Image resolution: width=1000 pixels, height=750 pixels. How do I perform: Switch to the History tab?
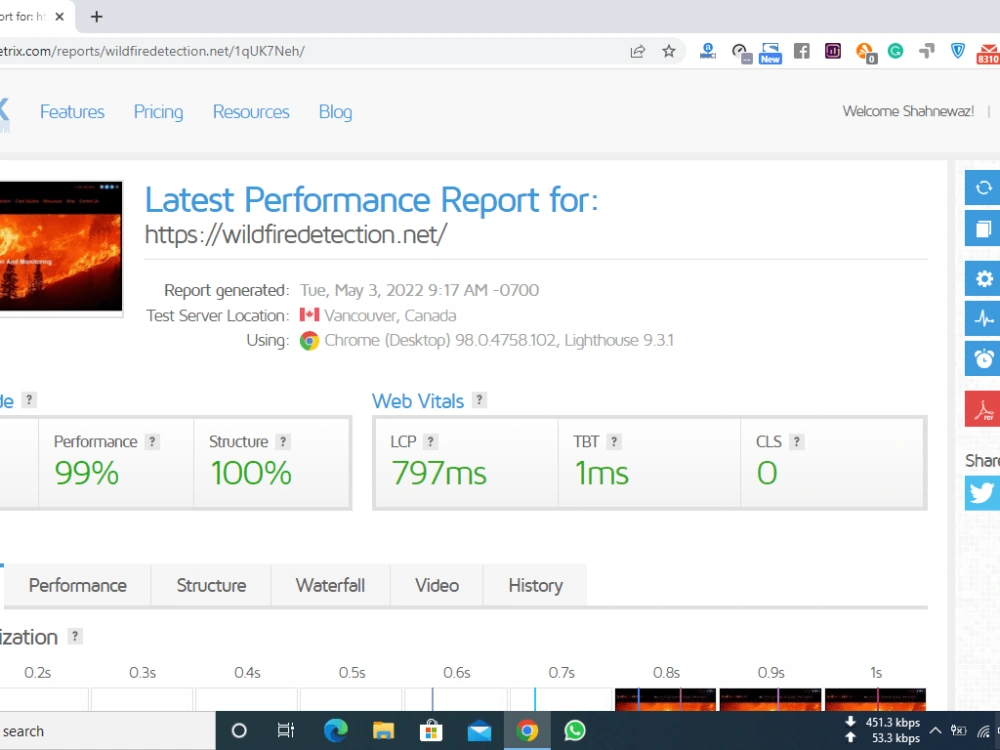pos(536,585)
